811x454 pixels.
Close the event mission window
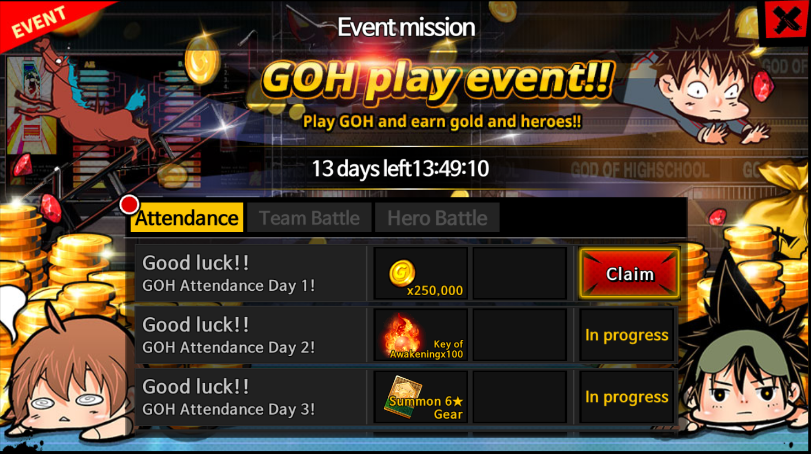pyautogui.click(x=786, y=21)
